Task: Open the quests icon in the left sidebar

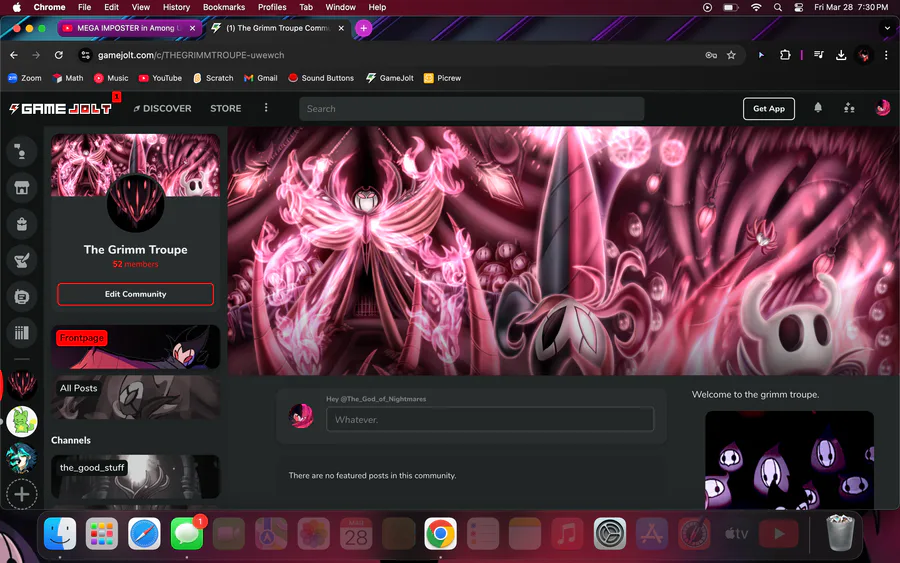Action: (x=22, y=261)
